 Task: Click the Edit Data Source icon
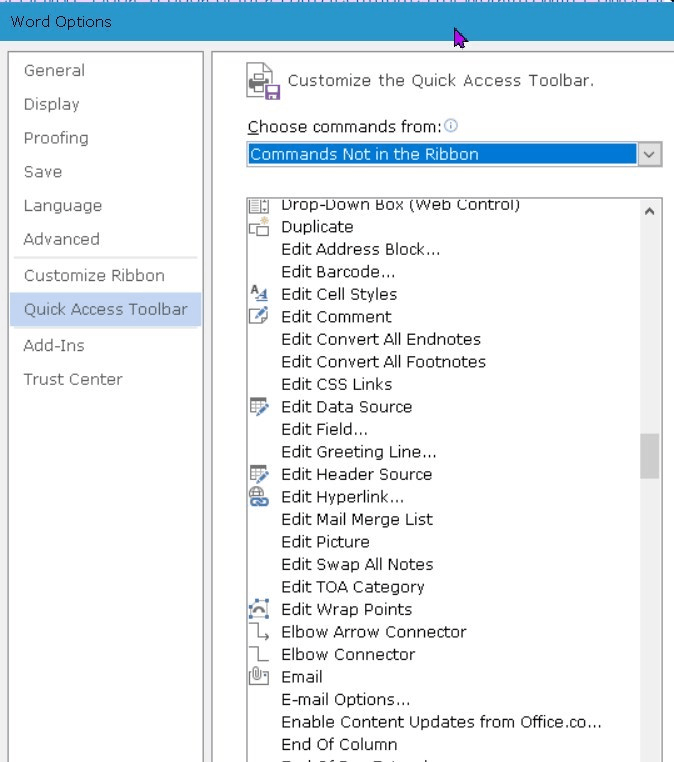click(259, 407)
